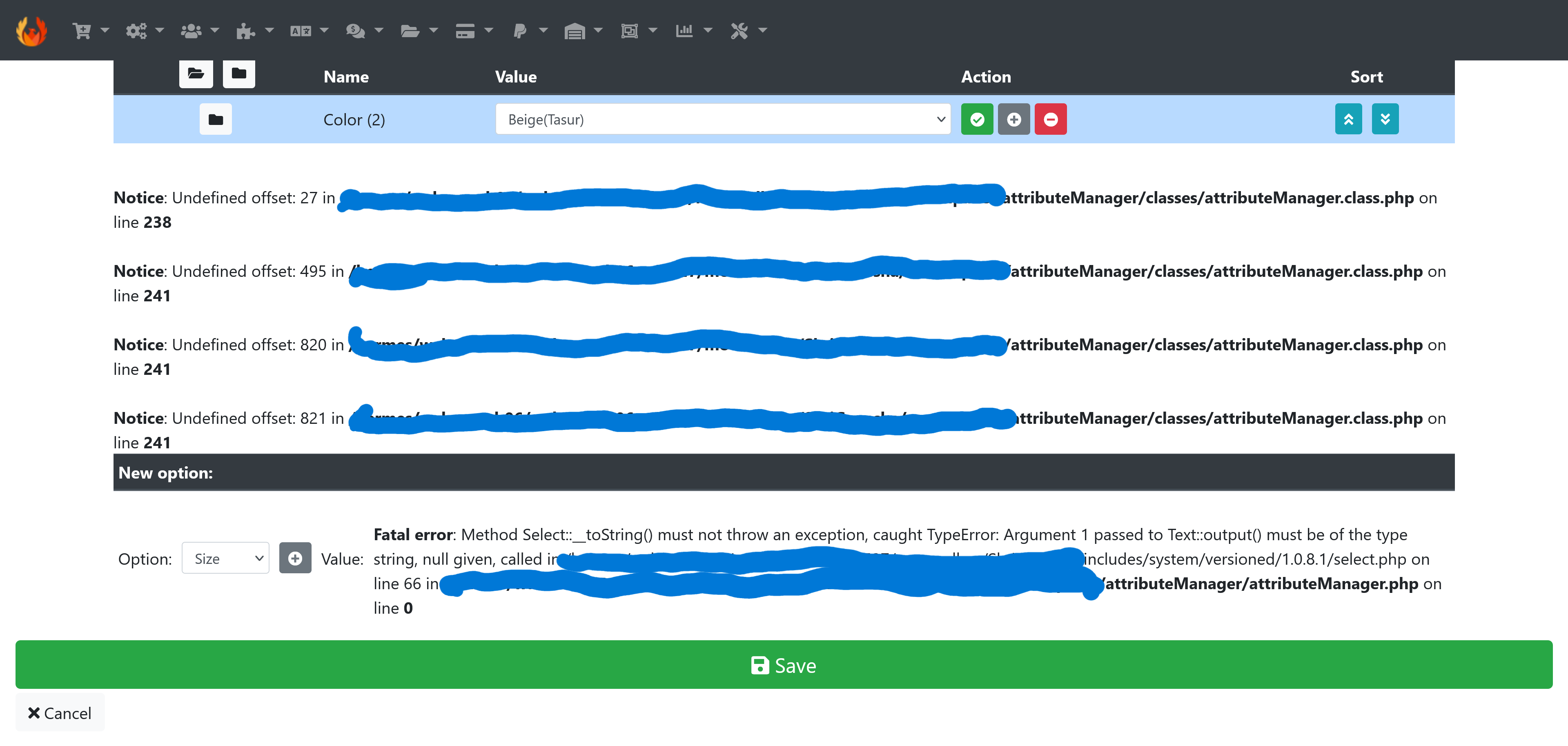
Task: Click the Undefined offset: 495 notice
Action: coord(780,283)
